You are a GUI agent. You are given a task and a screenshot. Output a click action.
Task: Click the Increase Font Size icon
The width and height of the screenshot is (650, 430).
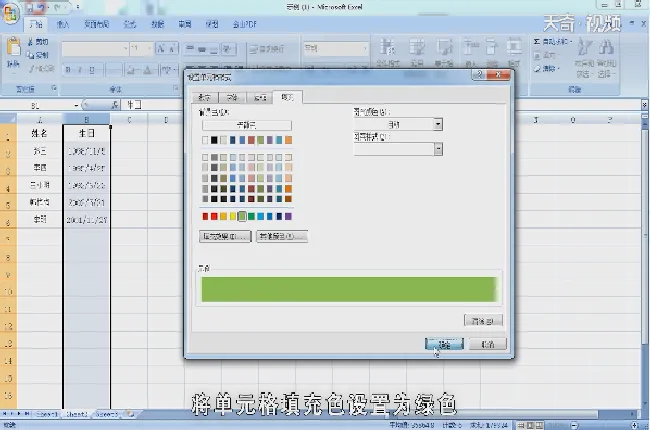click(x=161, y=49)
